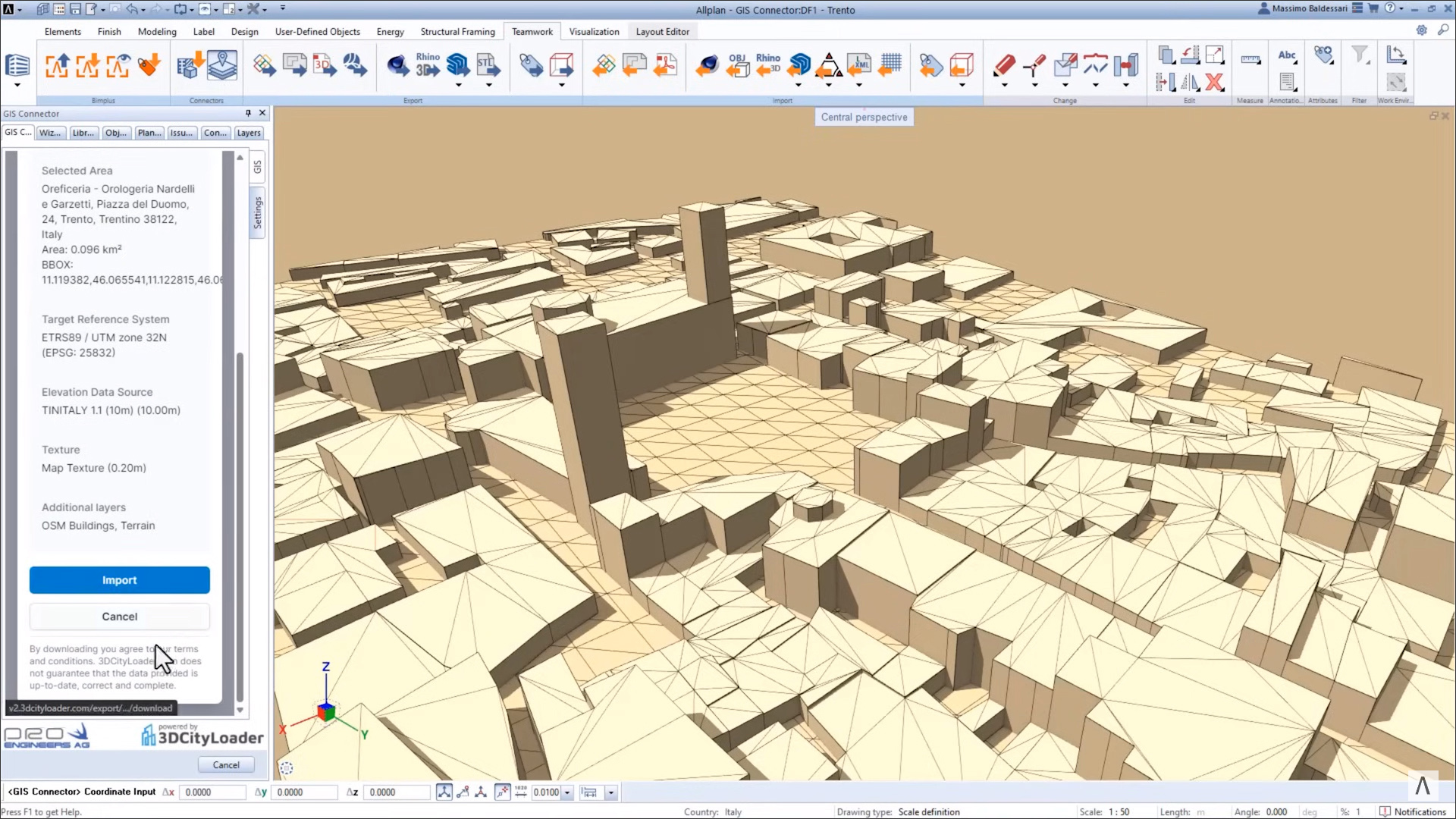Screen dimensions: 1456x819
Task: Click the panel scroll down arrow
Action: click(x=240, y=710)
